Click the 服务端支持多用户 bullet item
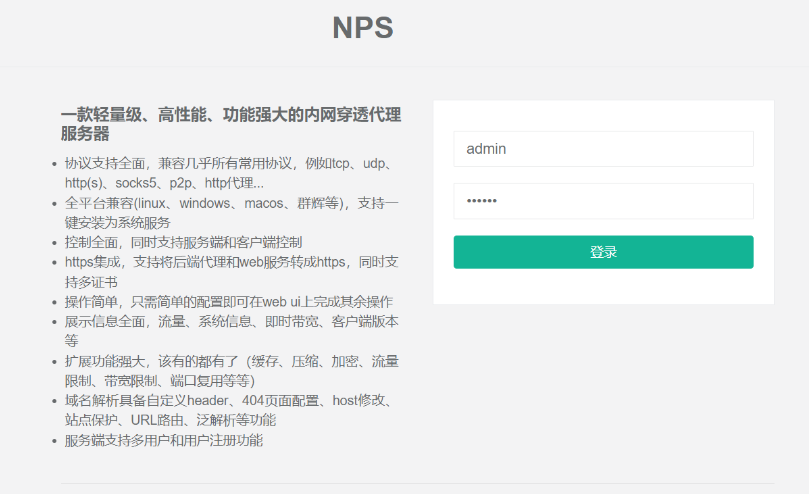Screen dimensions: 811x494 tap(163, 440)
